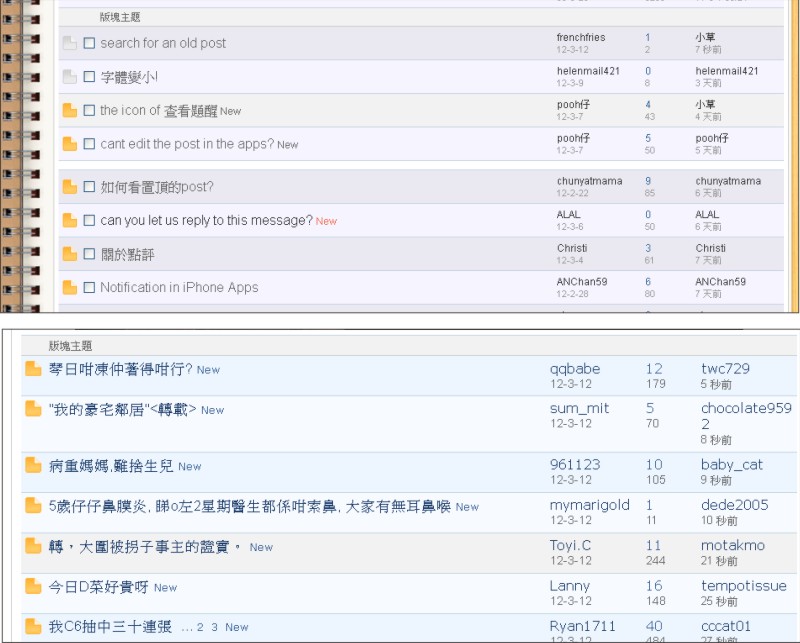Click folder icon beside 'search for an old post'
Viewport: 800px width, 643px height.
(69, 43)
